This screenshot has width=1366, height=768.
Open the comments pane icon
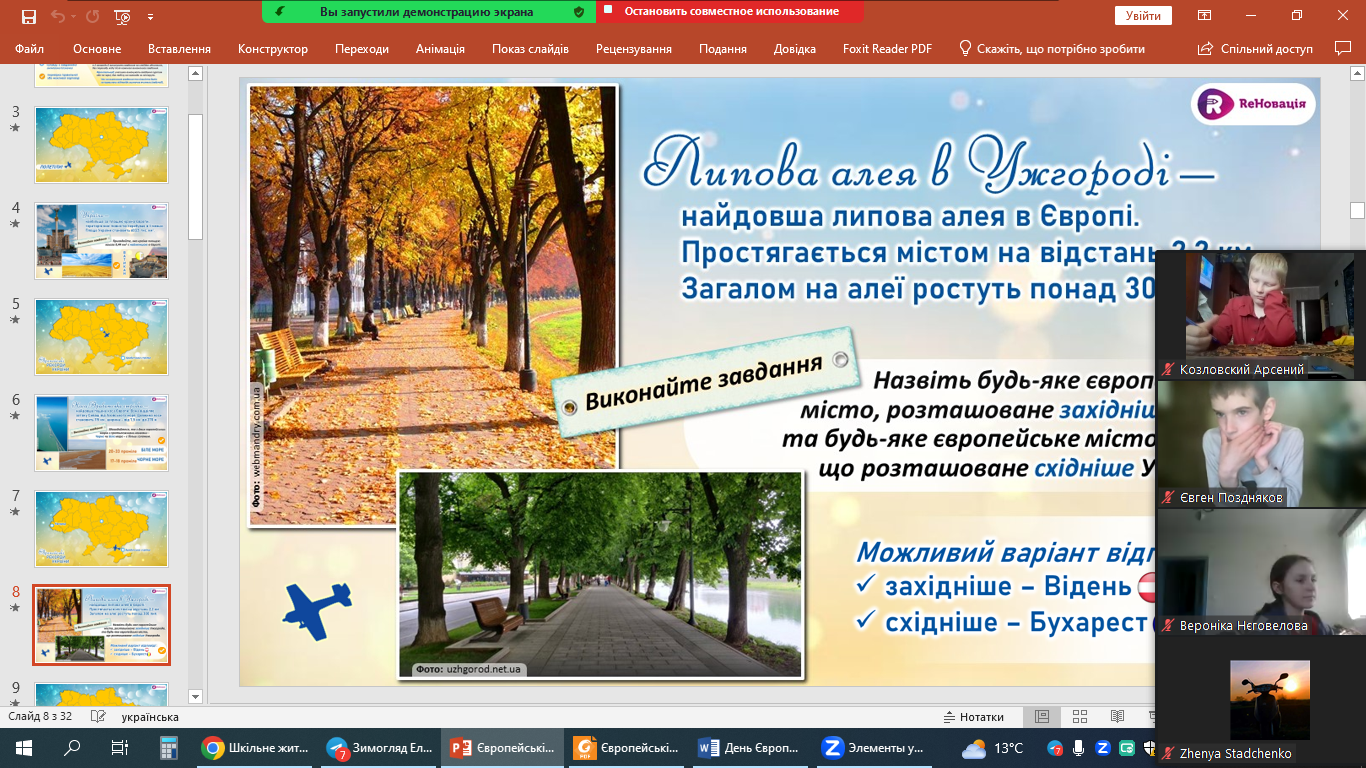coord(1343,48)
